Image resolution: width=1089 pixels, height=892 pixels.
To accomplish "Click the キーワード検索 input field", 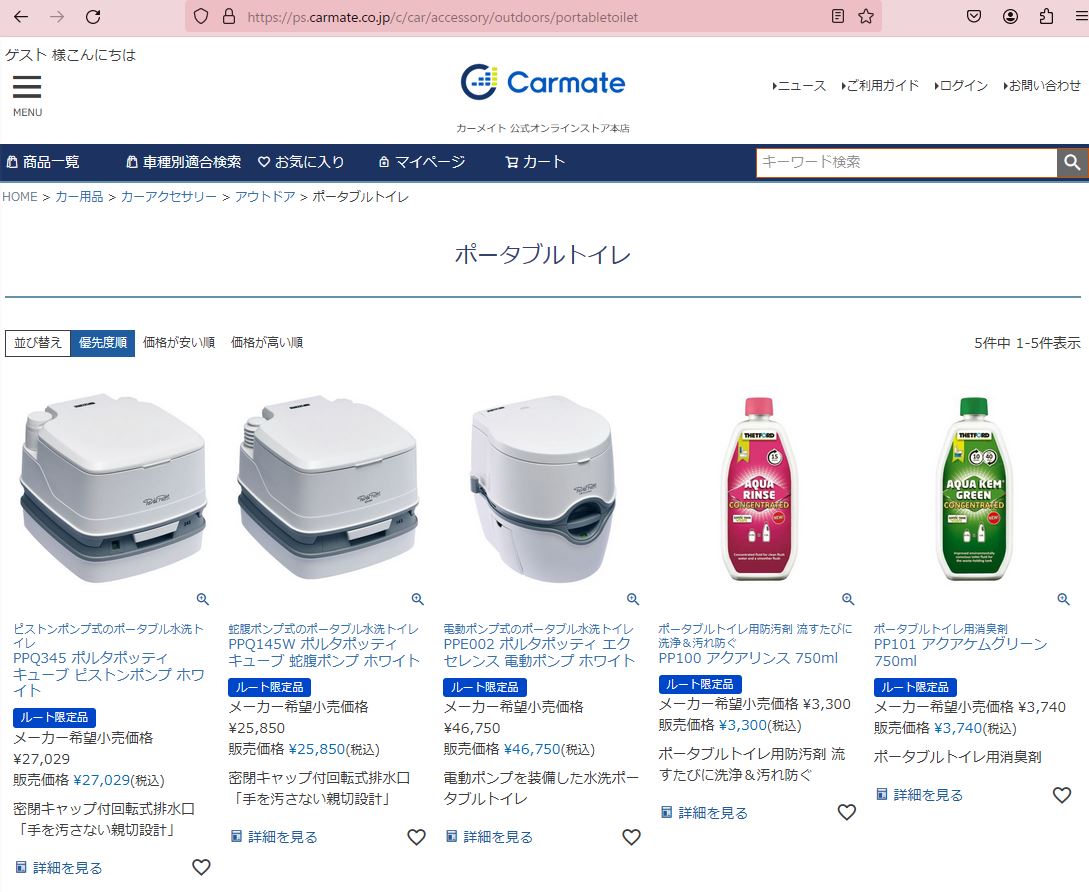I will (x=906, y=163).
